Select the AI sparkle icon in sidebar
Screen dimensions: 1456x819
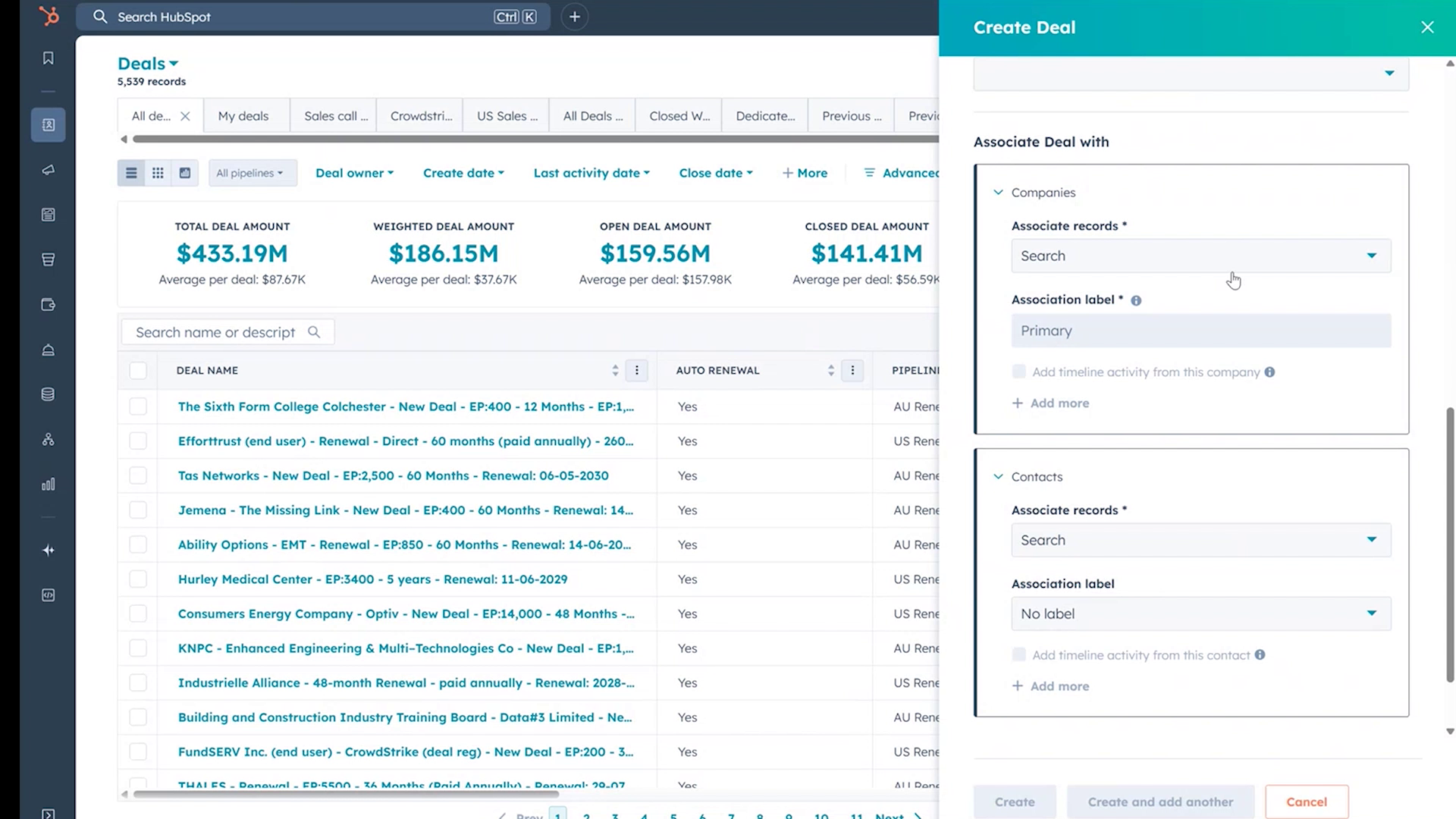coord(48,550)
